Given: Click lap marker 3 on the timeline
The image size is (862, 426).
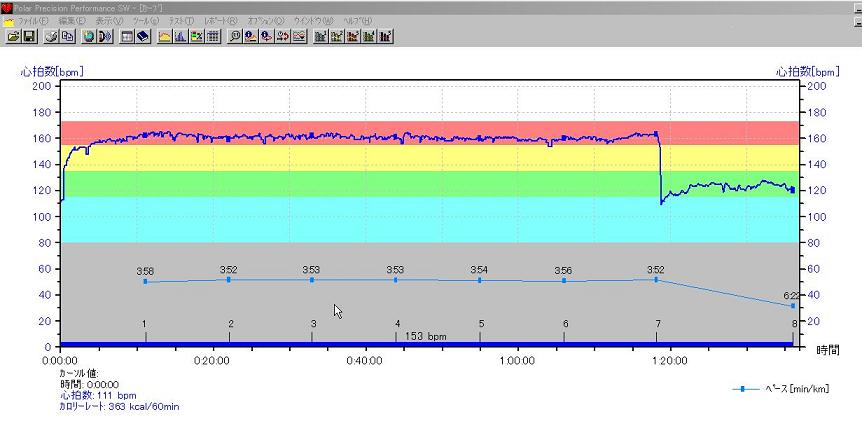Looking at the screenshot, I should click(312, 331).
